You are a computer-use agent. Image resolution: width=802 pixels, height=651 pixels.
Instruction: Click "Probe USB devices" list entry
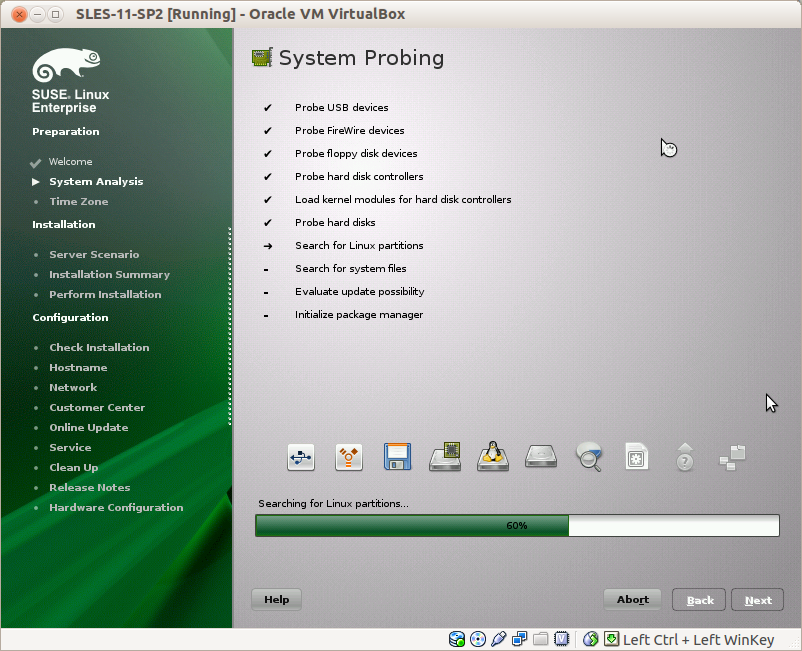point(342,107)
